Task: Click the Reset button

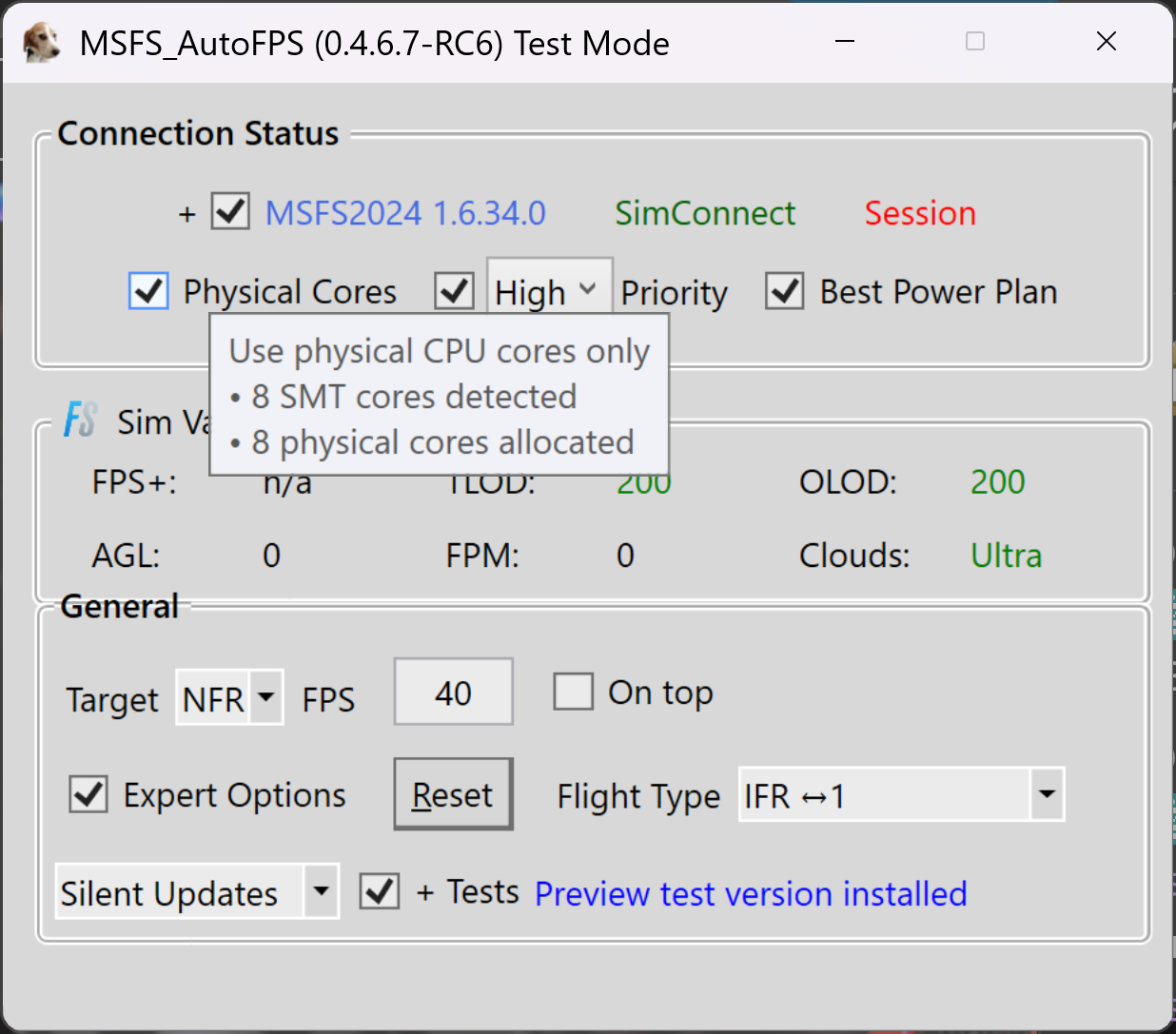Action: click(453, 794)
